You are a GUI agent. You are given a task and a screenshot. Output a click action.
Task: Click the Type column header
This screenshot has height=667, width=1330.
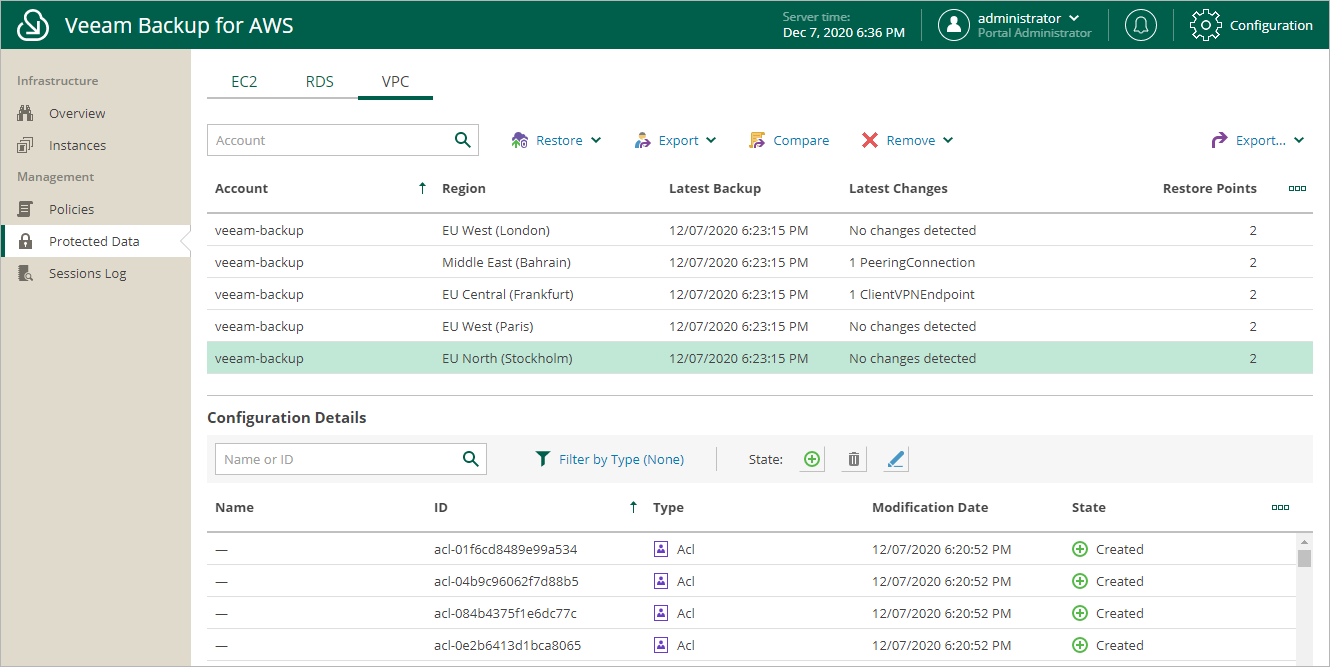pos(668,507)
